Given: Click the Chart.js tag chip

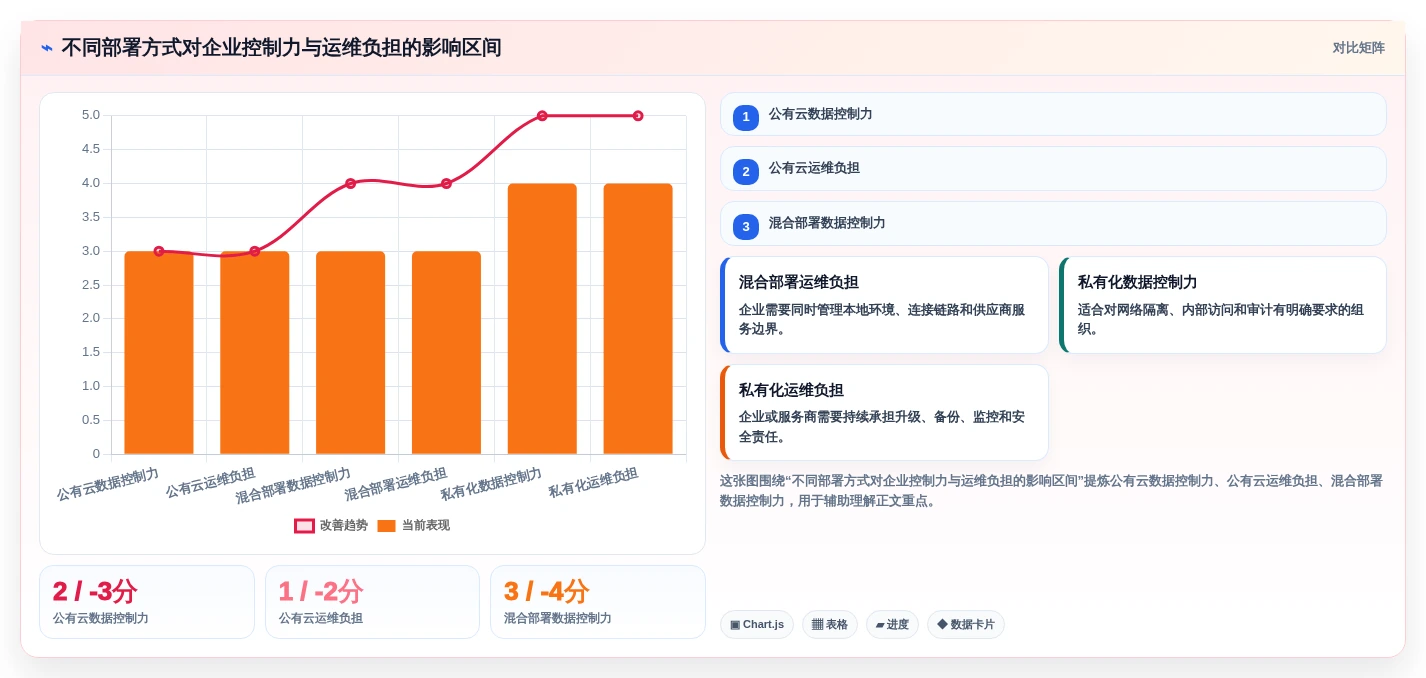Looking at the screenshot, I should pos(757,625).
